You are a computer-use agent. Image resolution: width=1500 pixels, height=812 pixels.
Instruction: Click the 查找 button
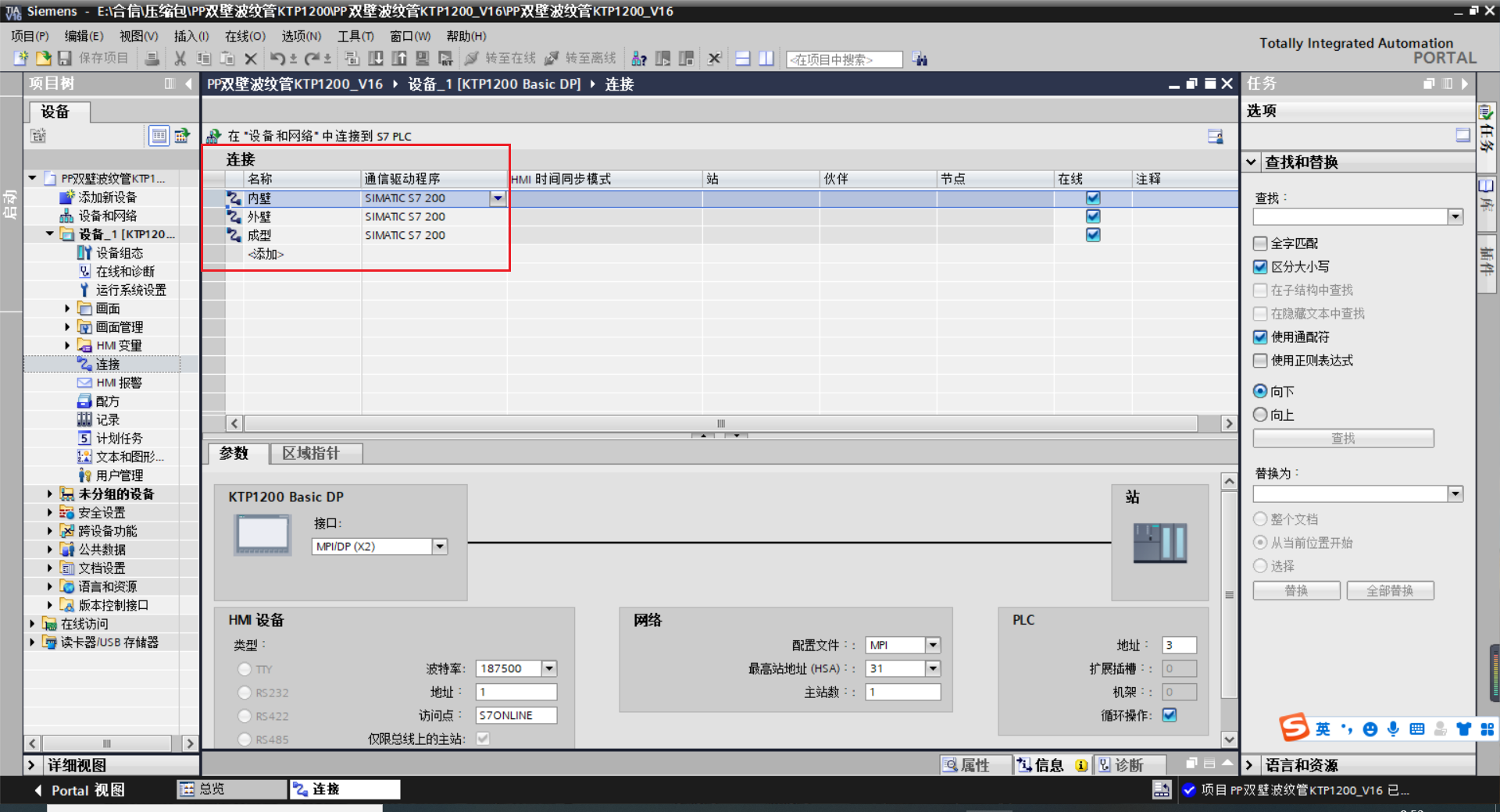point(1343,439)
